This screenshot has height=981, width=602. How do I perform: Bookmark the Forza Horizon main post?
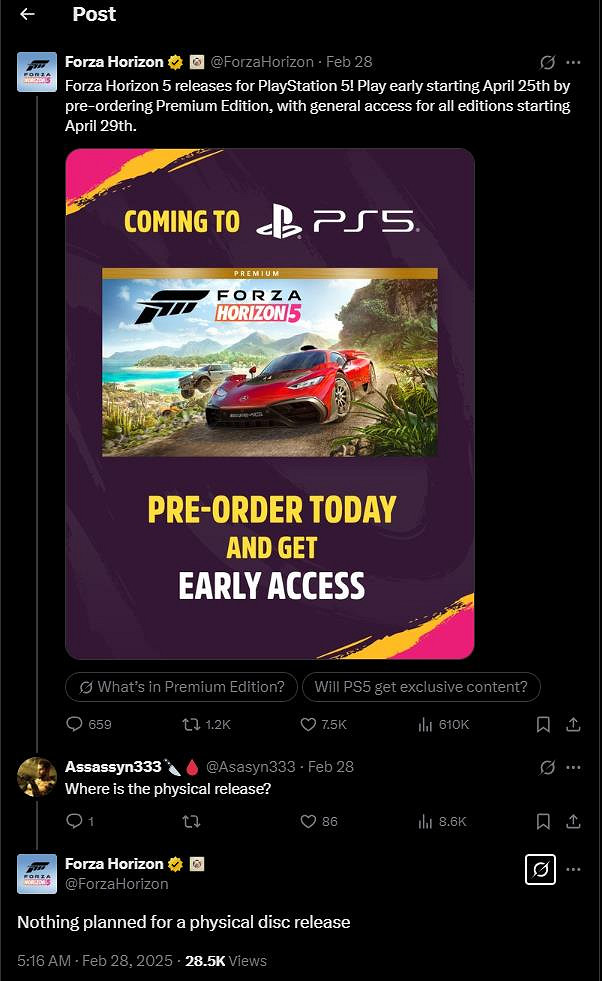tap(543, 724)
